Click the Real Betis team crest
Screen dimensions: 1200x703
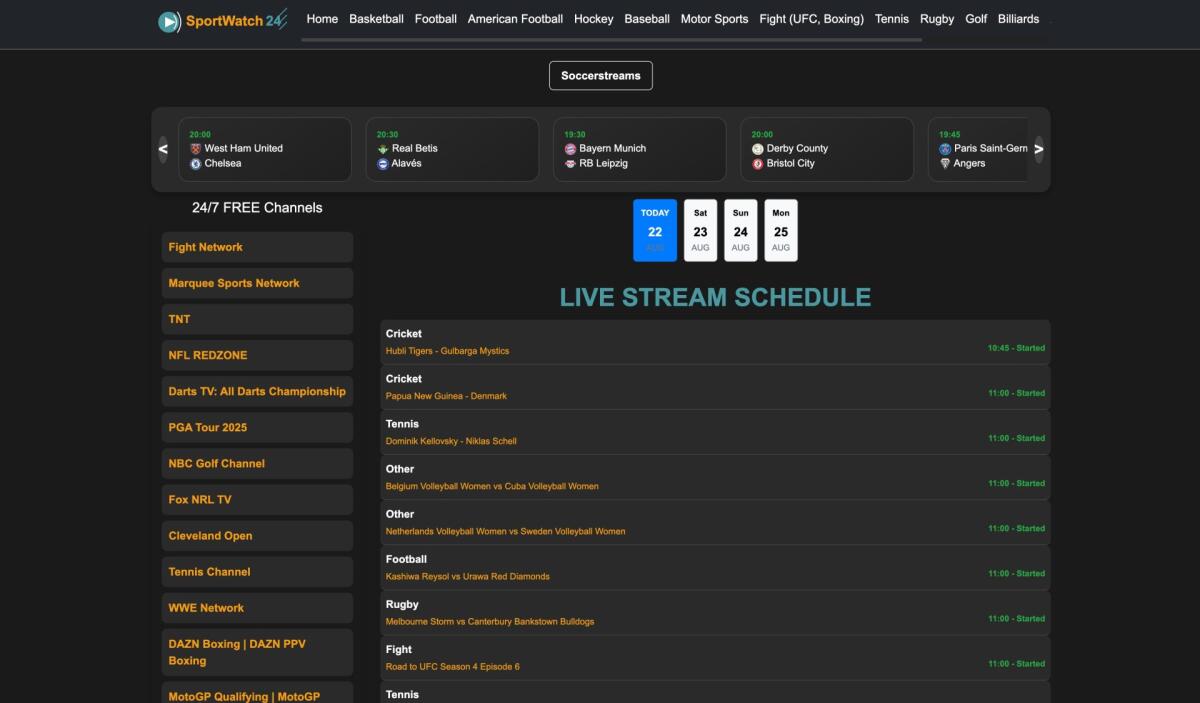pos(383,148)
